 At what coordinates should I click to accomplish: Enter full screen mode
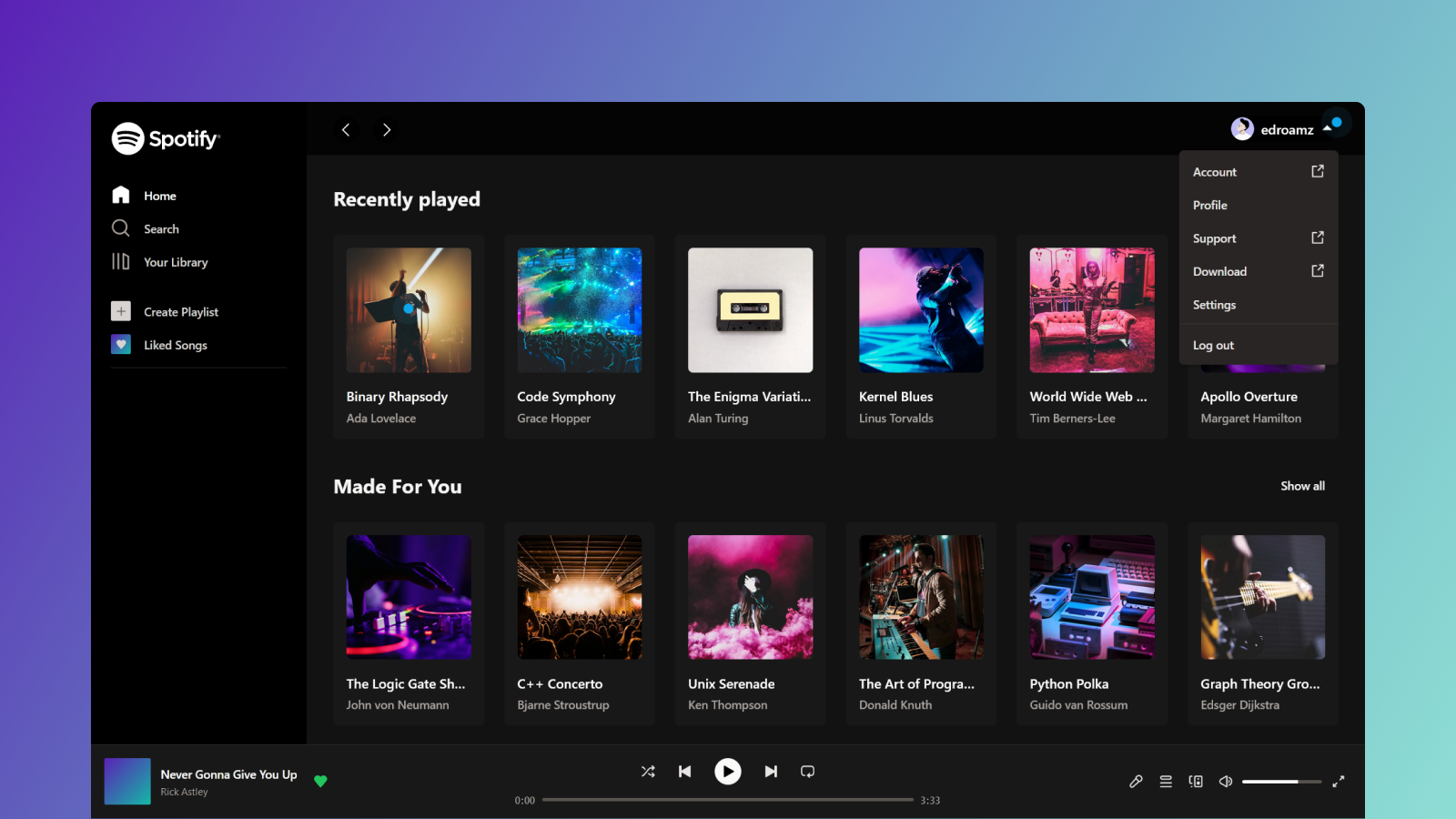tap(1339, 781)
